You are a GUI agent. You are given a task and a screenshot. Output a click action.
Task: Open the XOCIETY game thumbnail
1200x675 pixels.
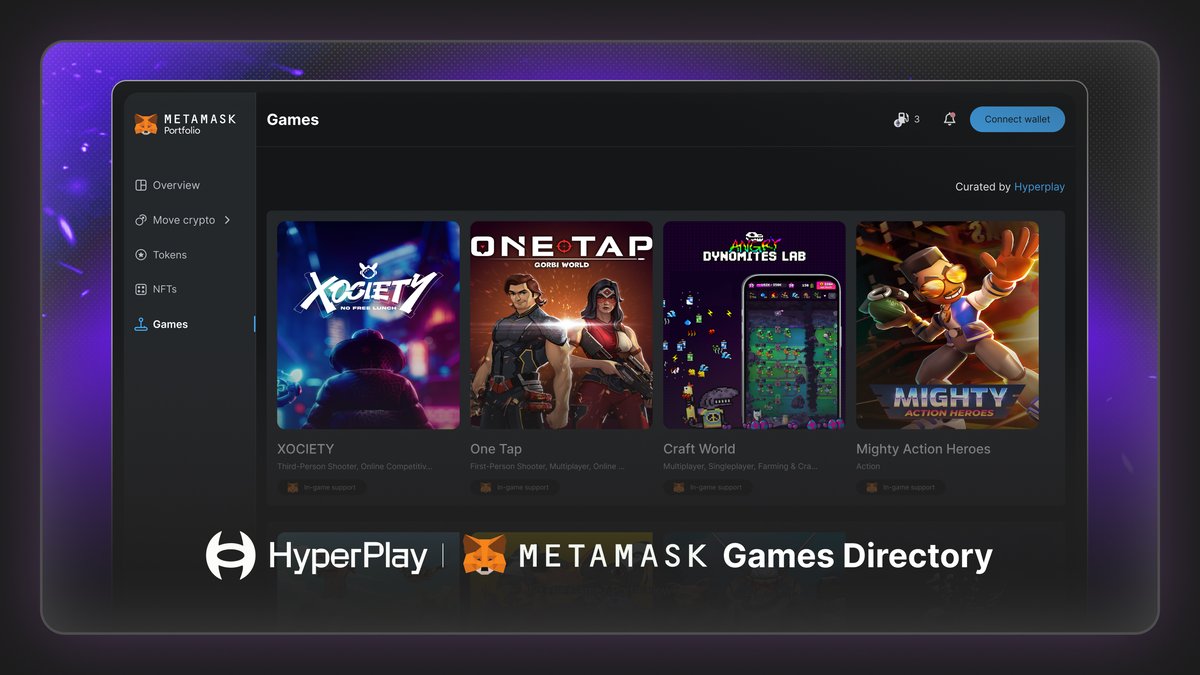[x=368, y=325]
